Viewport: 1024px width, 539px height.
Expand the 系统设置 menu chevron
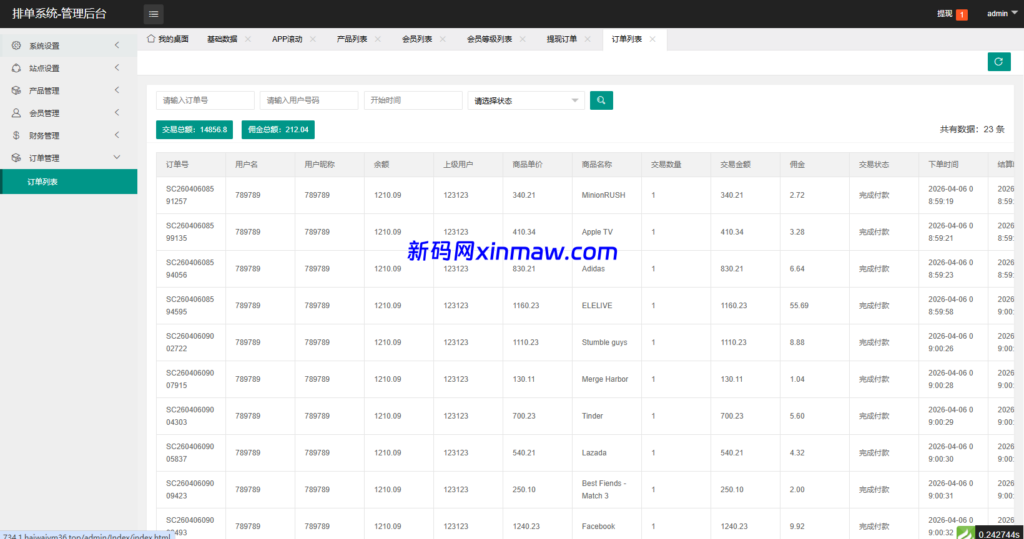(117, 45)
